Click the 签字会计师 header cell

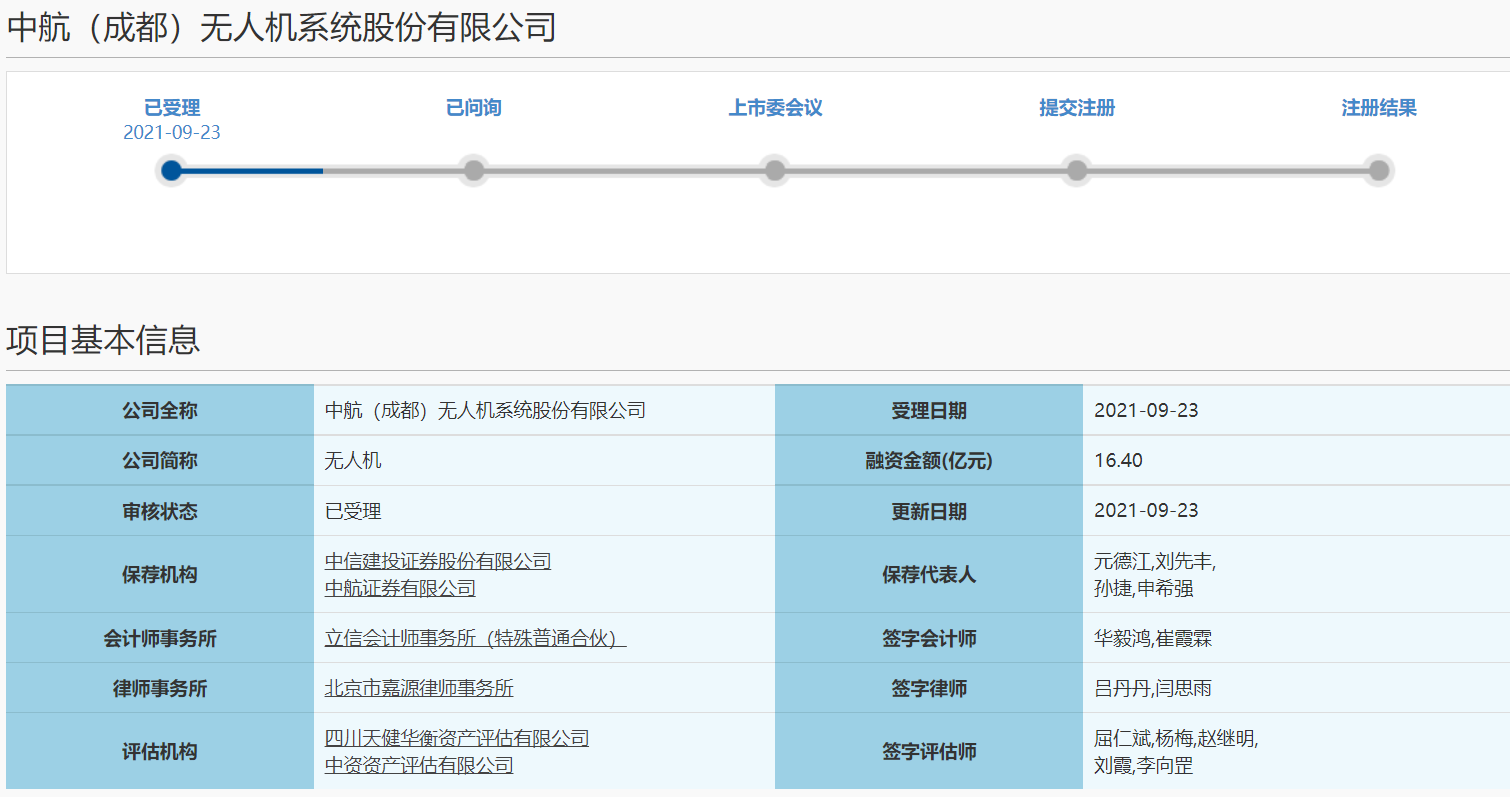click(929, 638)
